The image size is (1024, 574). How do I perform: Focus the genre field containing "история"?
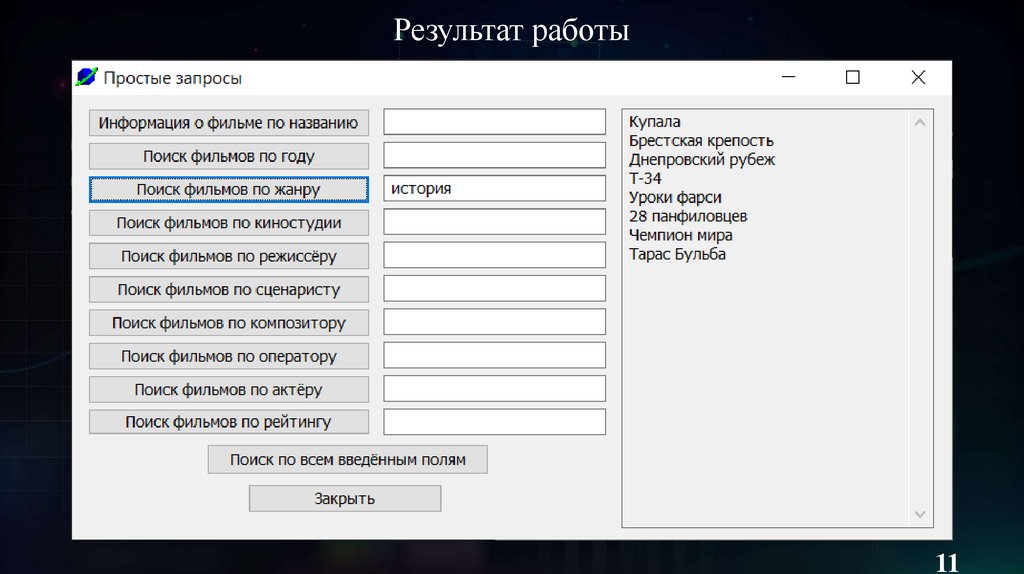coord(495,189)
